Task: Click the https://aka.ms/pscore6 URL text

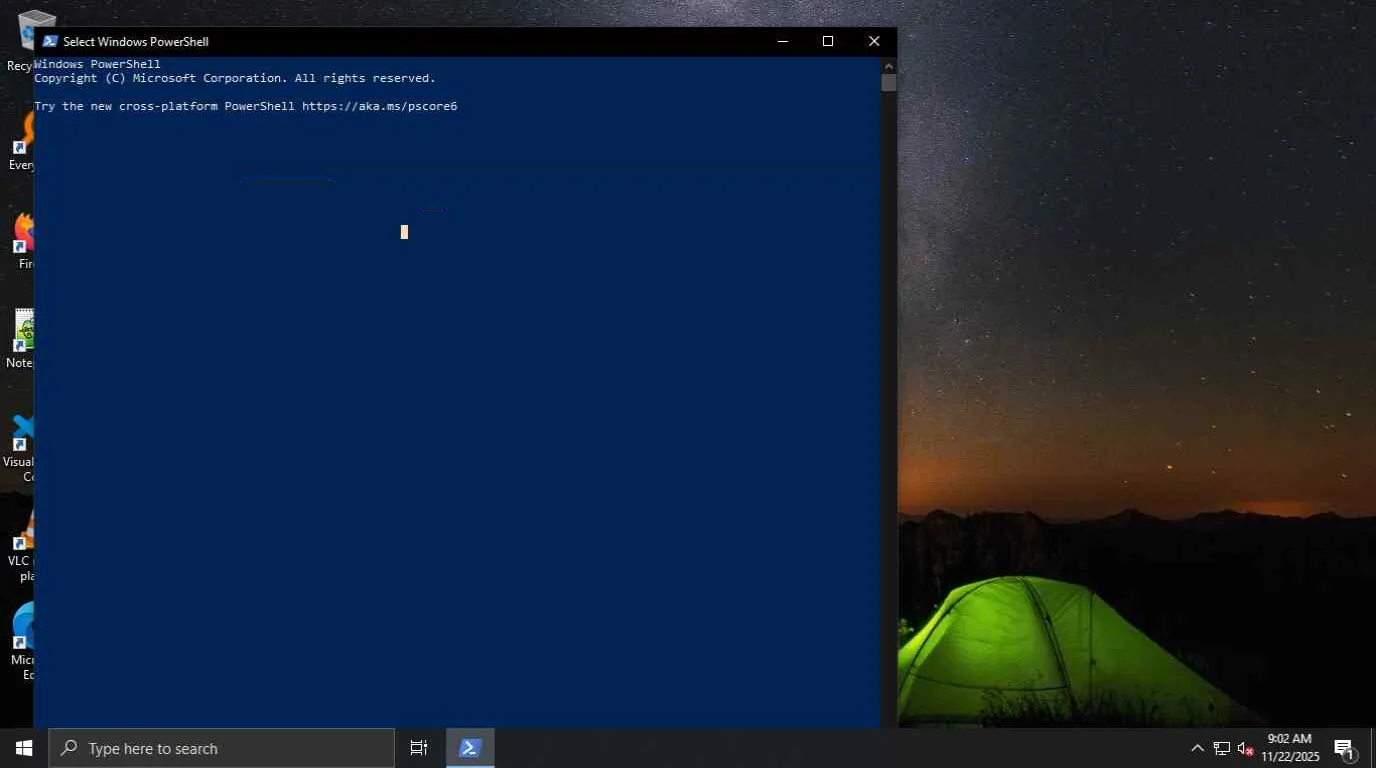Action: (380, 106)
